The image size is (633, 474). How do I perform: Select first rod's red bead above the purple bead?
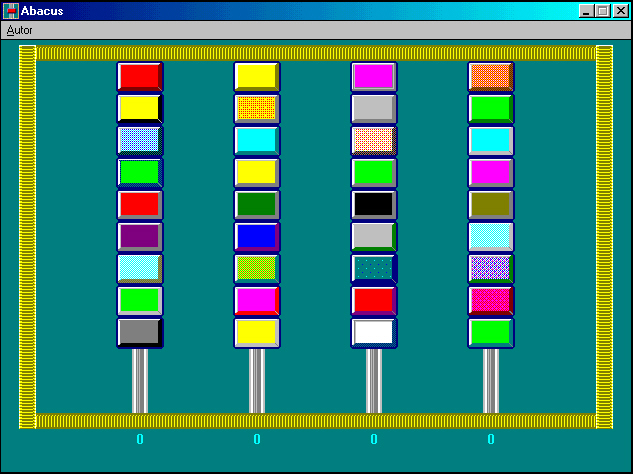(140, 205)
